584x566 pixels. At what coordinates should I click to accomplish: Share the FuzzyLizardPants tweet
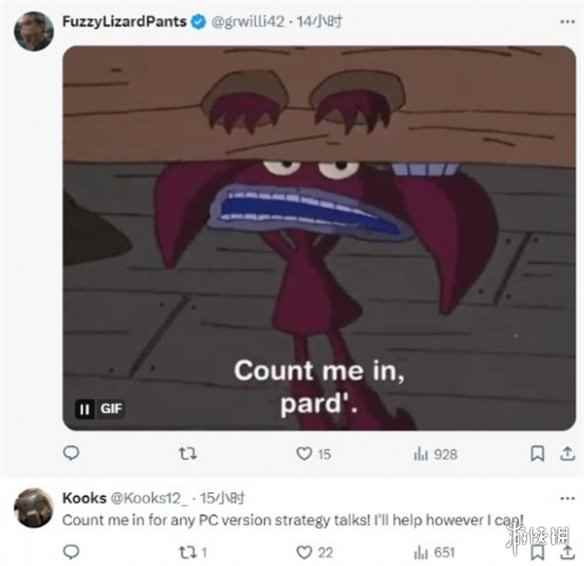tap(567, 454)
